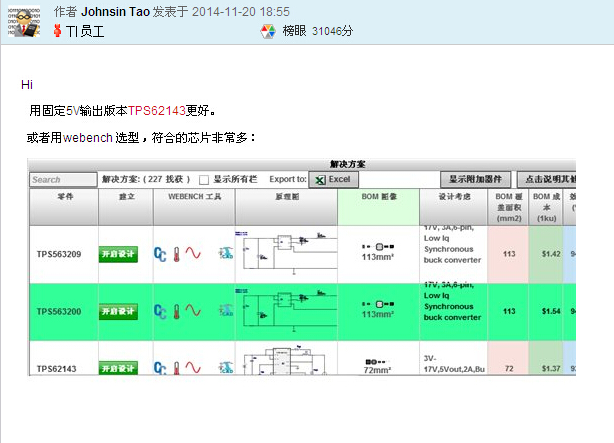Click the 点击说明其他 button at the right edge

(547, 179)
